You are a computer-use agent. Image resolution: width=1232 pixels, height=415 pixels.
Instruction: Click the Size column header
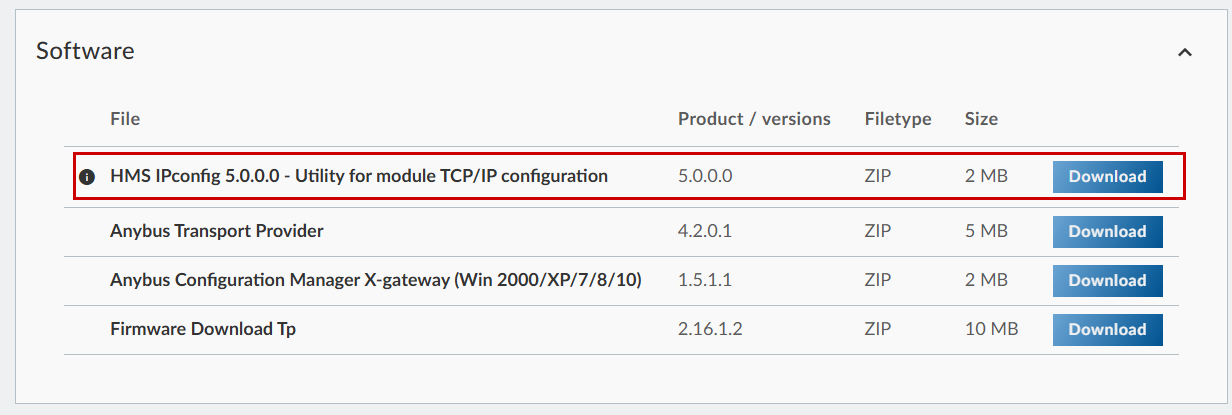click(981, 119)
